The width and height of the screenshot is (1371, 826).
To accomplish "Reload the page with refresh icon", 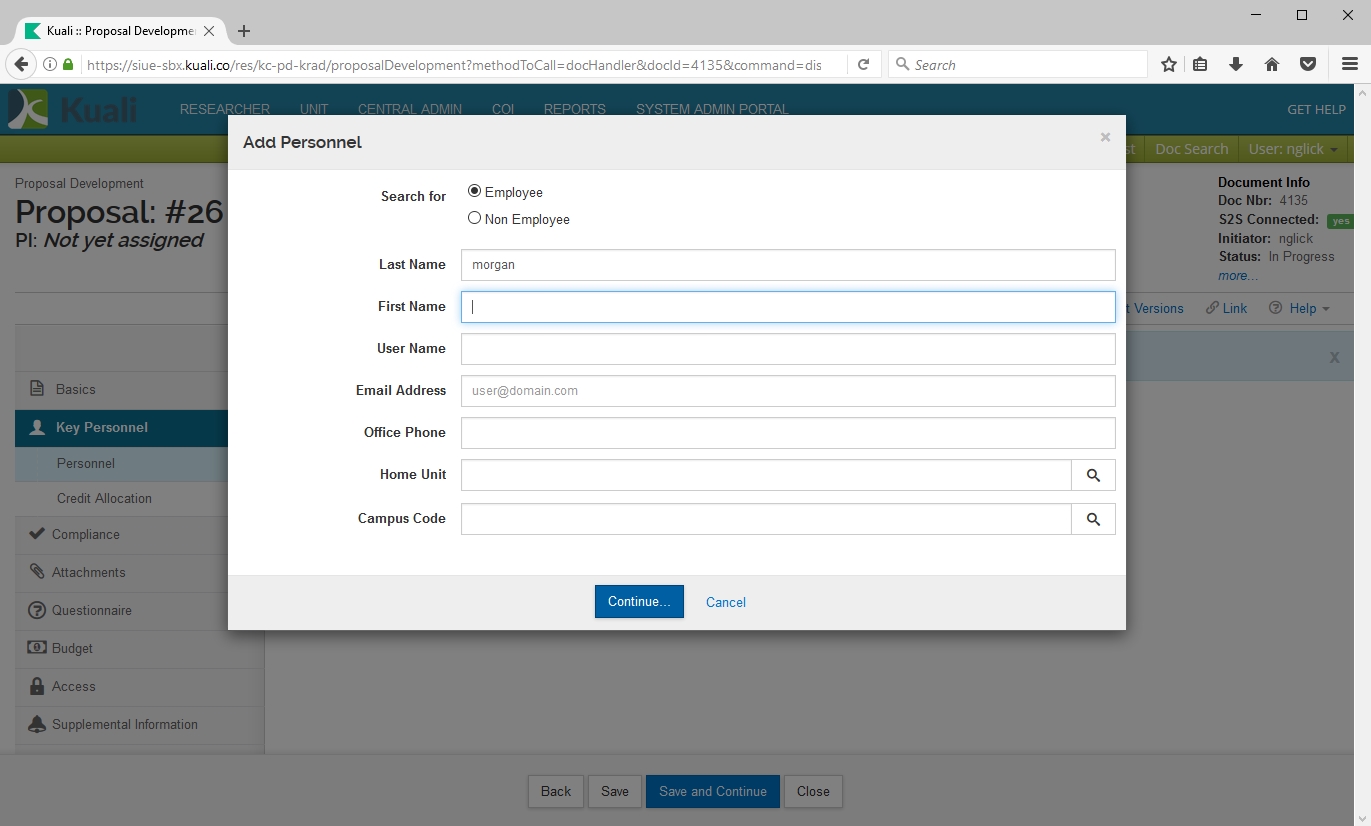I will (863, 65).
